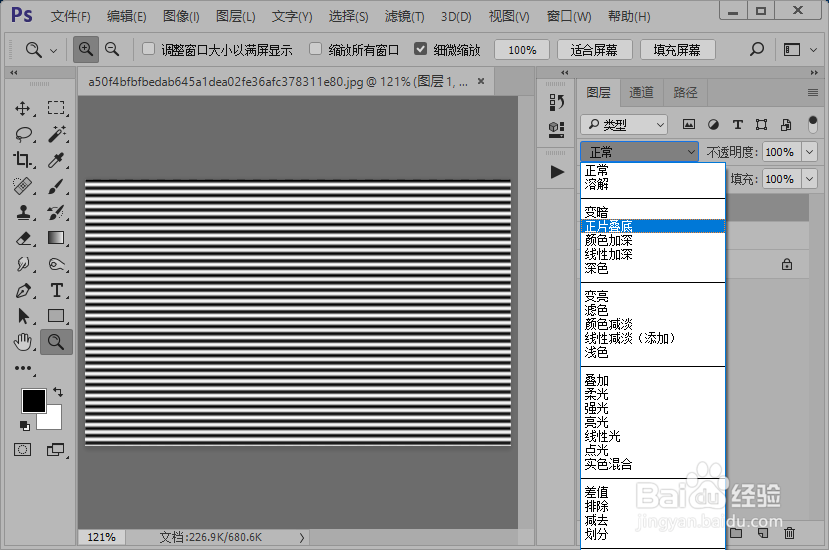829x550 pixels.
Task: Choose Overlay blend mode (叠加)
Action: 652,381
